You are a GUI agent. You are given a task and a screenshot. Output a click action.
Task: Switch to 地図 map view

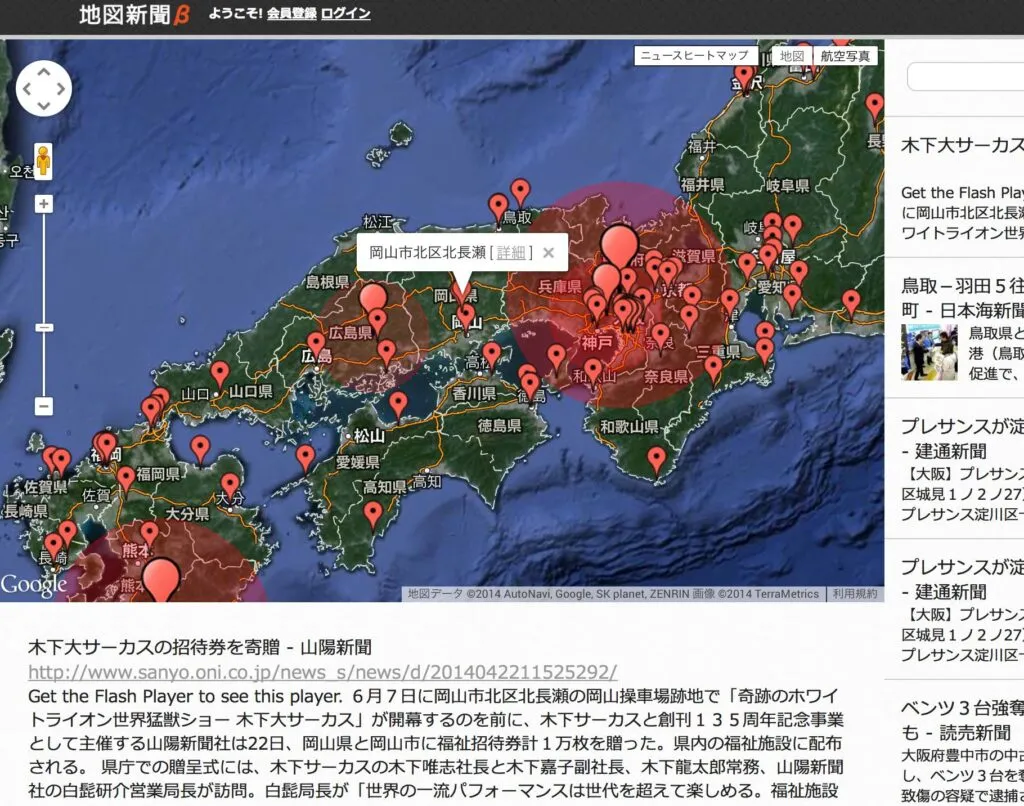pos(792,56)
